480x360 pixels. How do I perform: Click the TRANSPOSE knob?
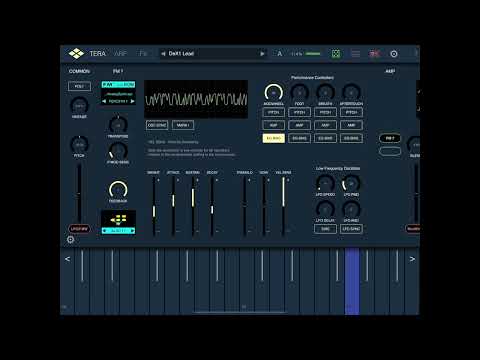(x=118, y=125)
